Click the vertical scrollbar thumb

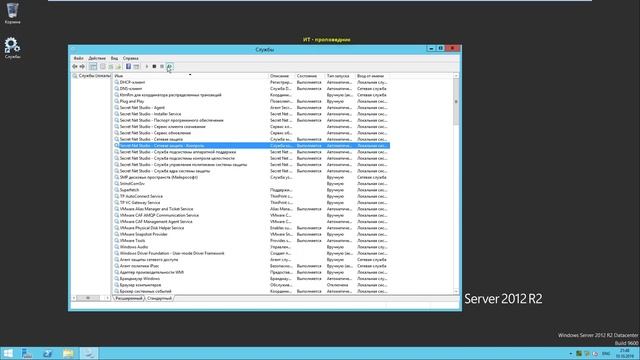click(x=456, y=102)
